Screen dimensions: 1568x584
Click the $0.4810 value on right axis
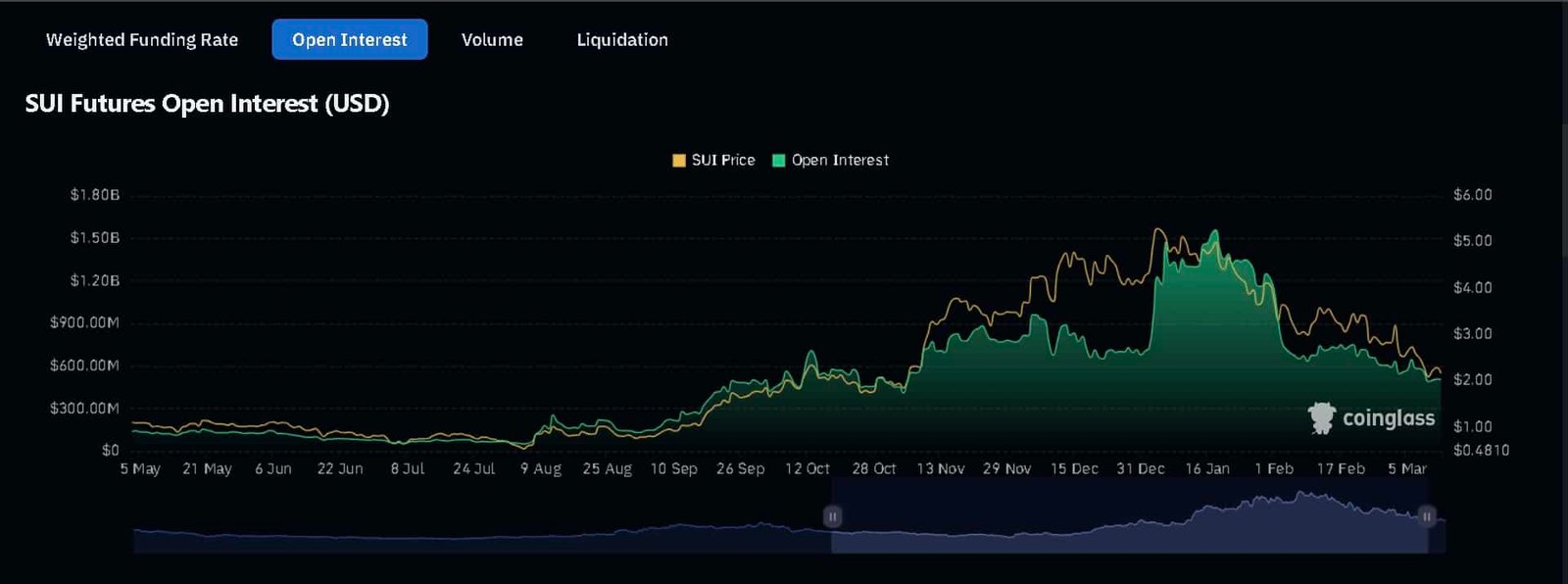pyautogui.click(x=1480, y=451)
